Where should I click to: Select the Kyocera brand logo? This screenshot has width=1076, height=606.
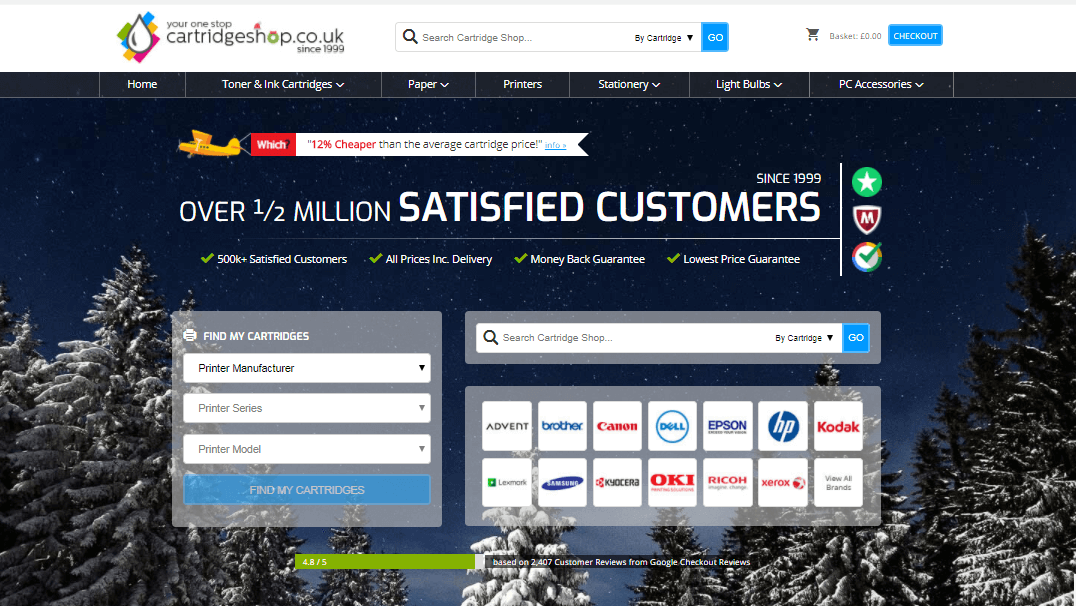(x=617, y=482)
